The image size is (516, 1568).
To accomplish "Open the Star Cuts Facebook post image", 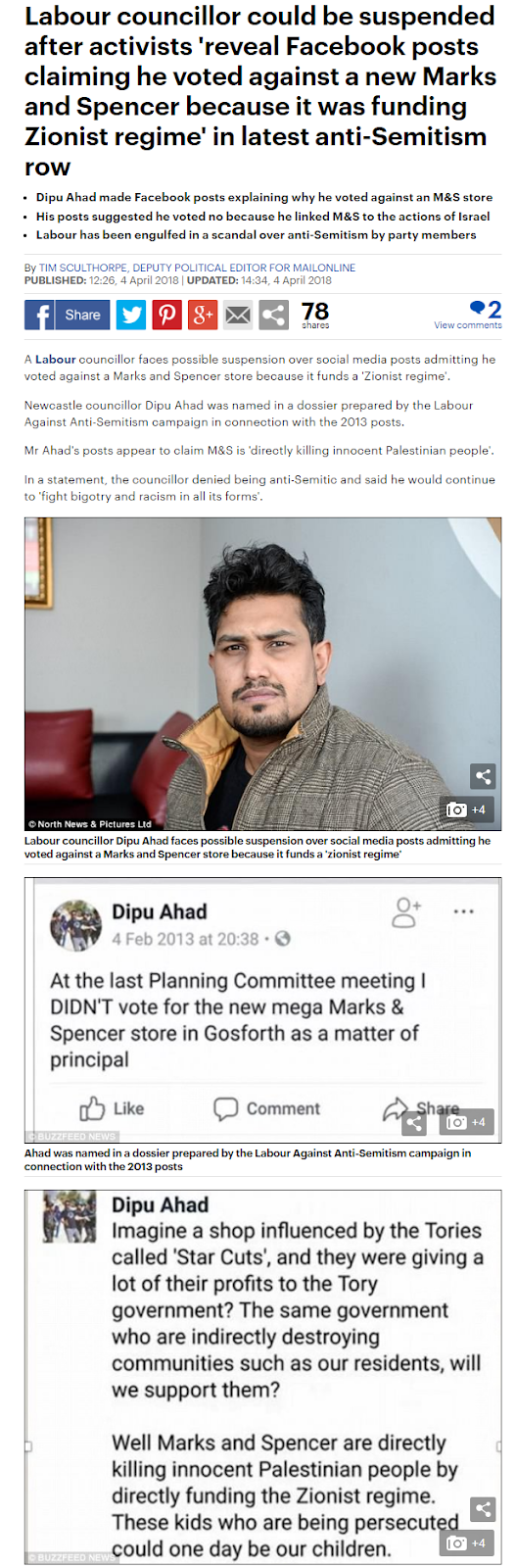I will [262, 1377].
